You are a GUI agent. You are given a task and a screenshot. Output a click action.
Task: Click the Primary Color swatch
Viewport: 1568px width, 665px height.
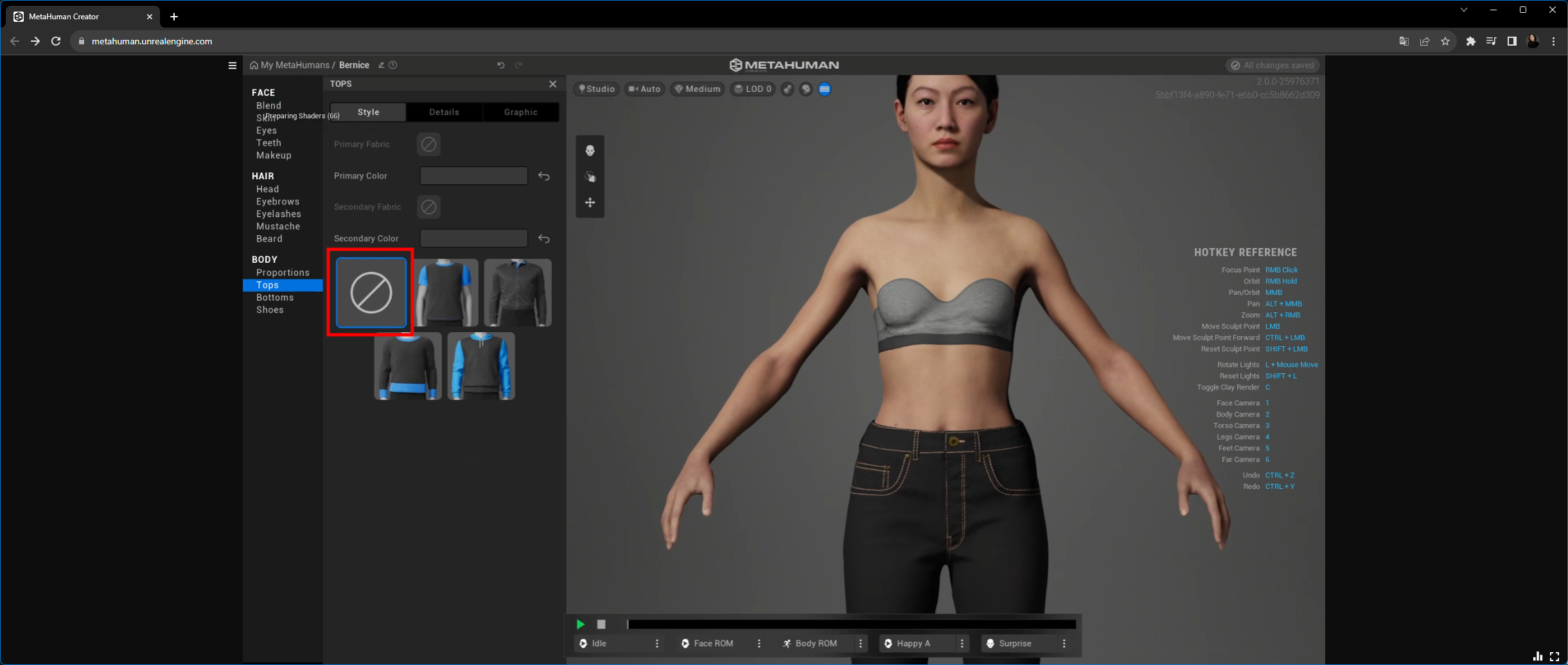click(474, 176)
